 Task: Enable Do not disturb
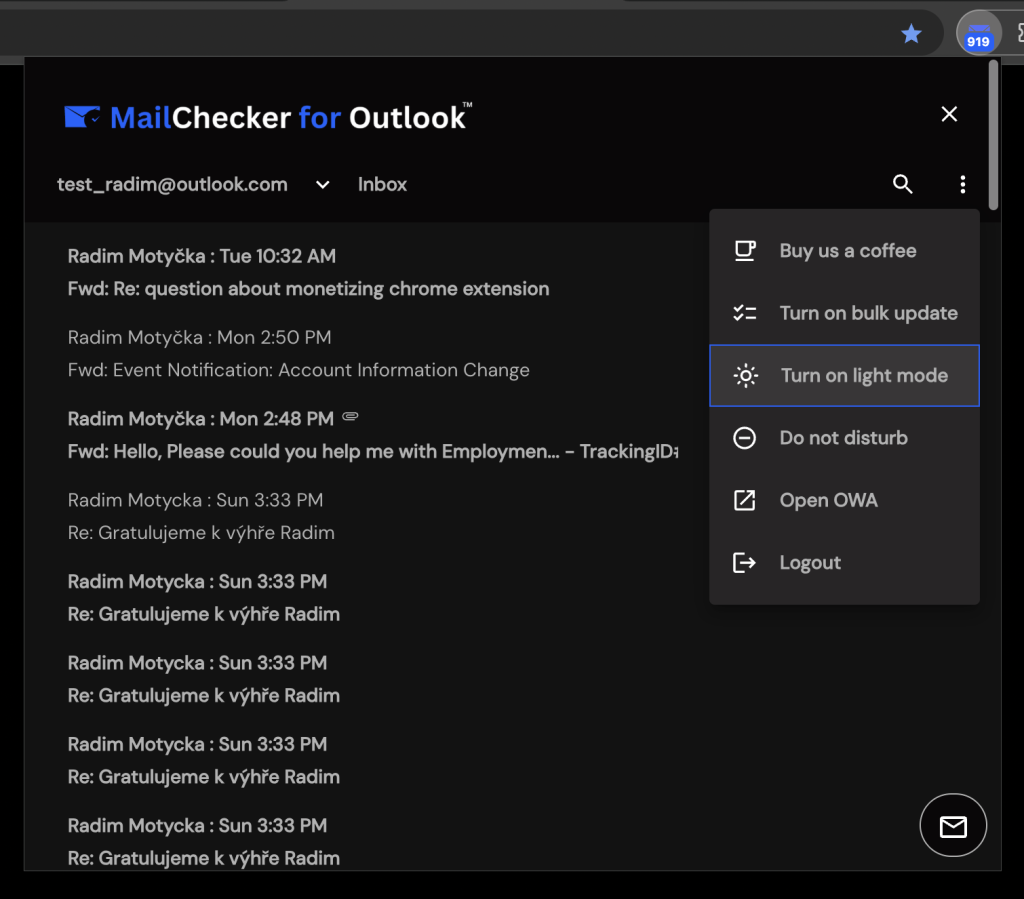point(844,437)
